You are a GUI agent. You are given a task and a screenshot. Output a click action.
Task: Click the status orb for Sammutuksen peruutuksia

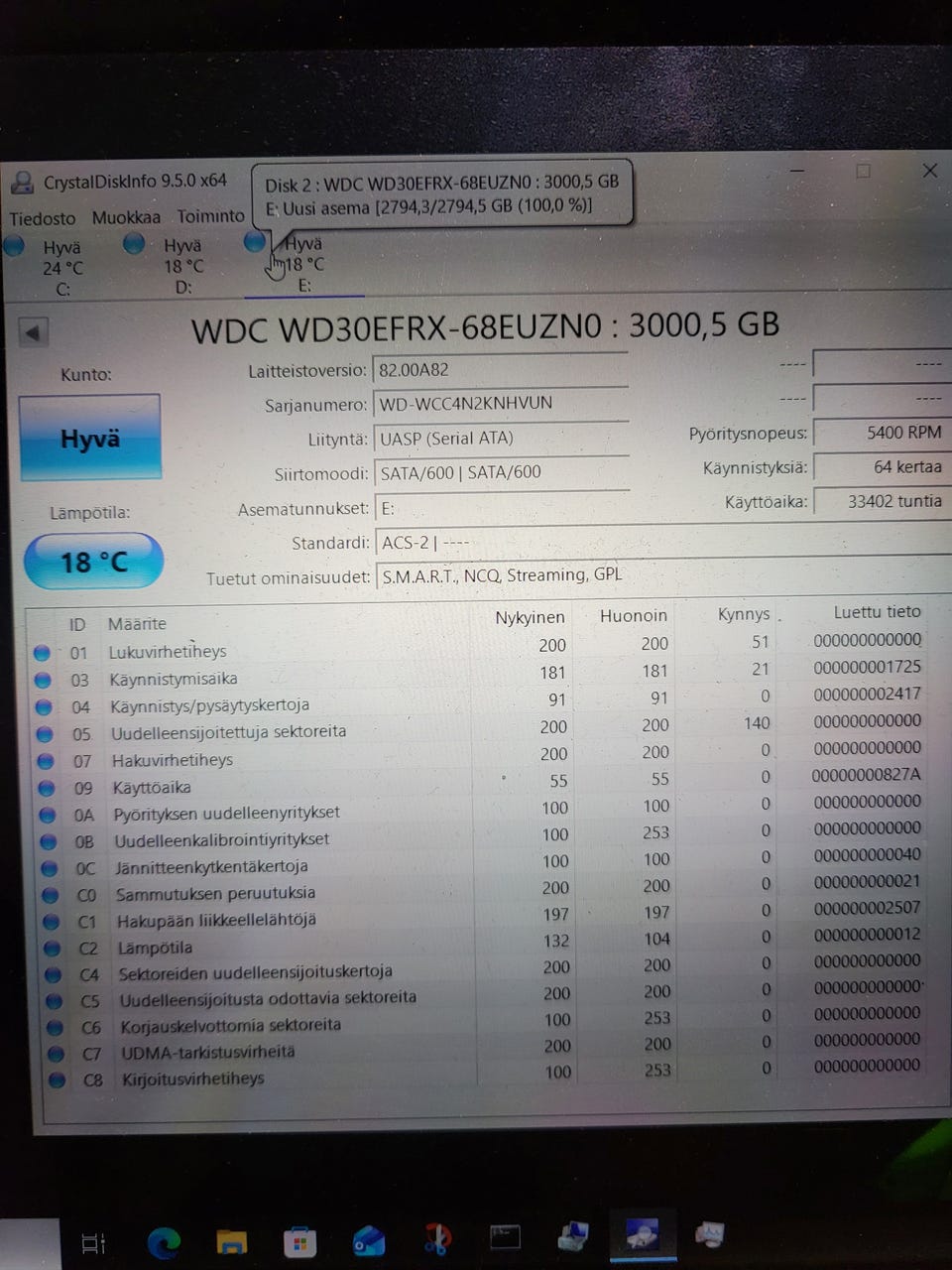point(51,895)
